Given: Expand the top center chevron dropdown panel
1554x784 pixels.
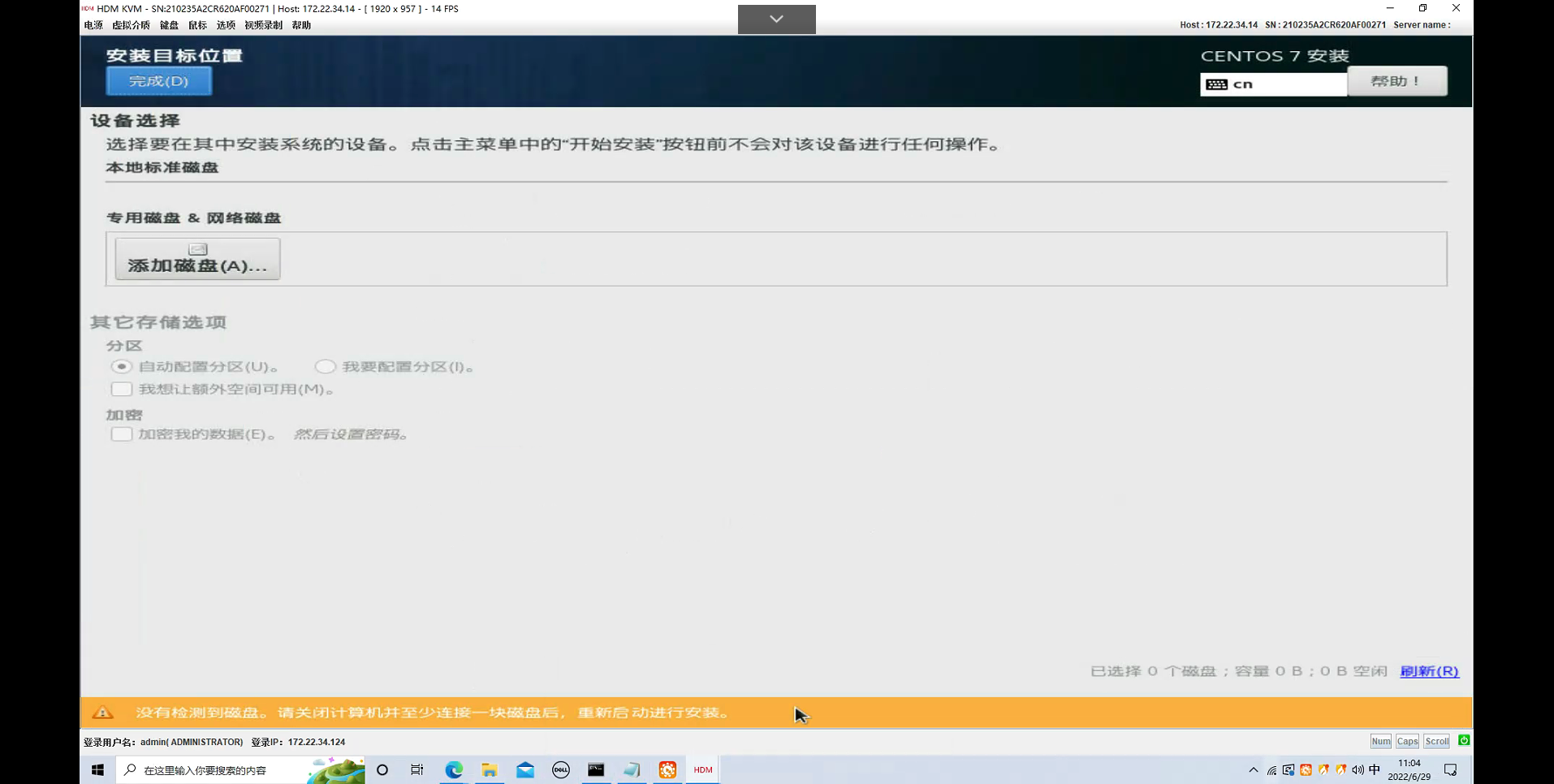Looking at the screenshot, I should [776, 19].
